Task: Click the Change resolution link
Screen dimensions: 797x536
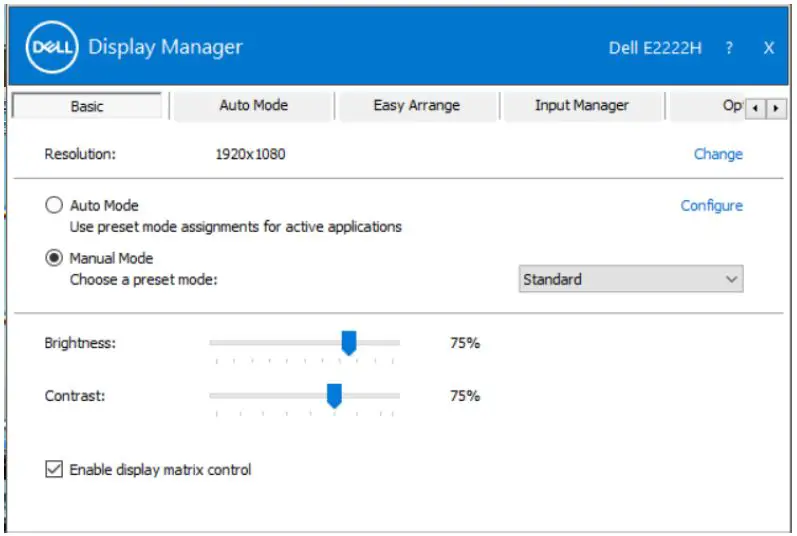Action: tap(718, 154)
